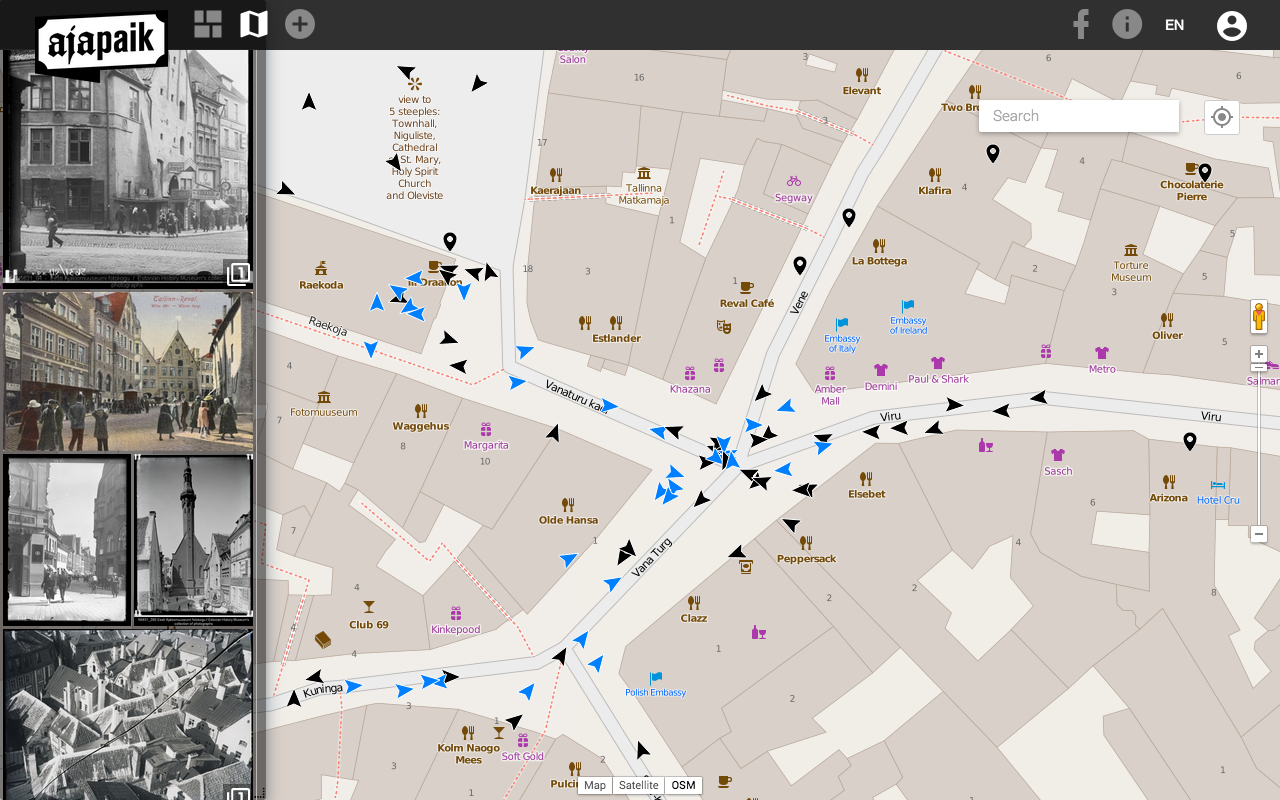Open the user profile icon

(x=1232, y=25)
